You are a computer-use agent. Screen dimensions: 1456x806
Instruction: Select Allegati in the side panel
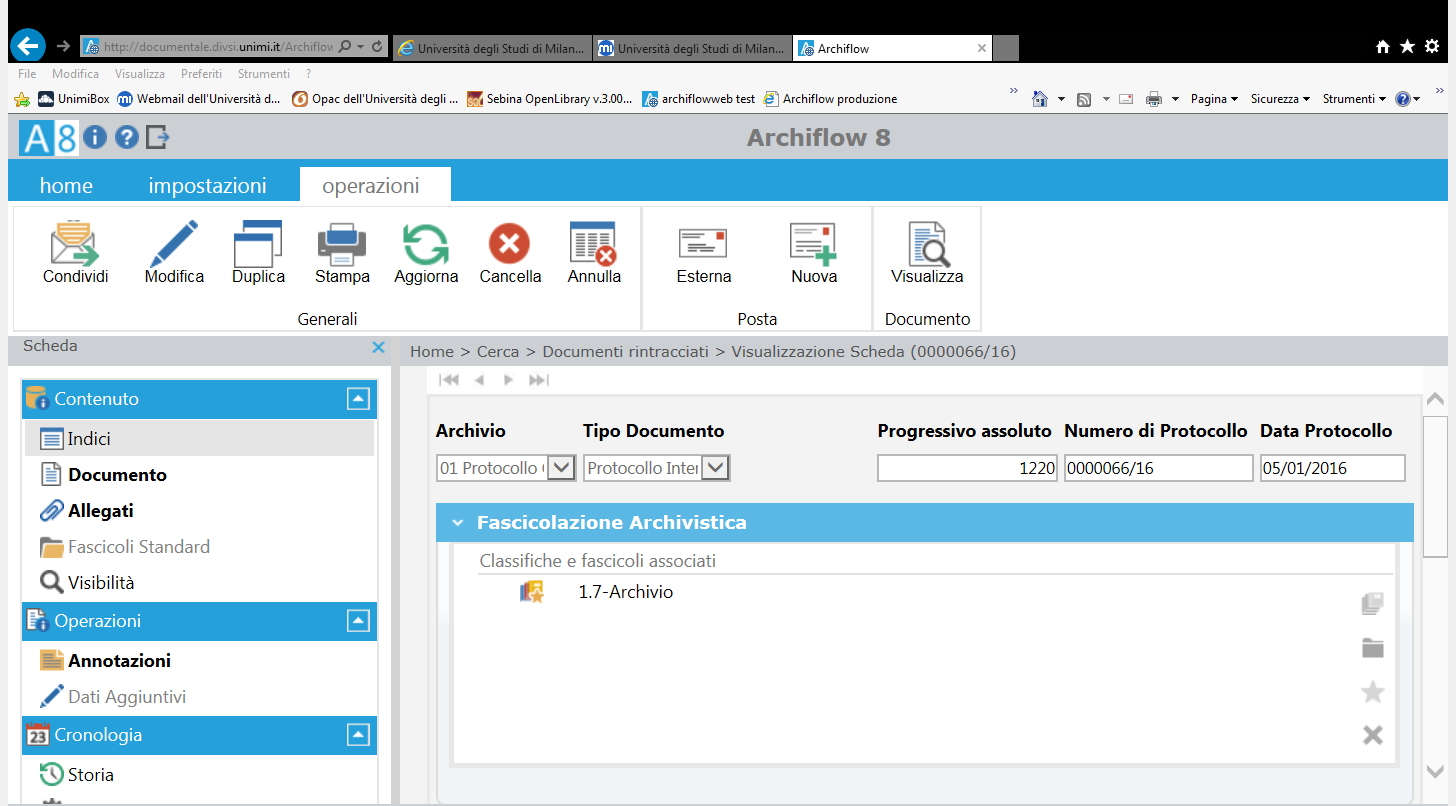click(101, 511)
